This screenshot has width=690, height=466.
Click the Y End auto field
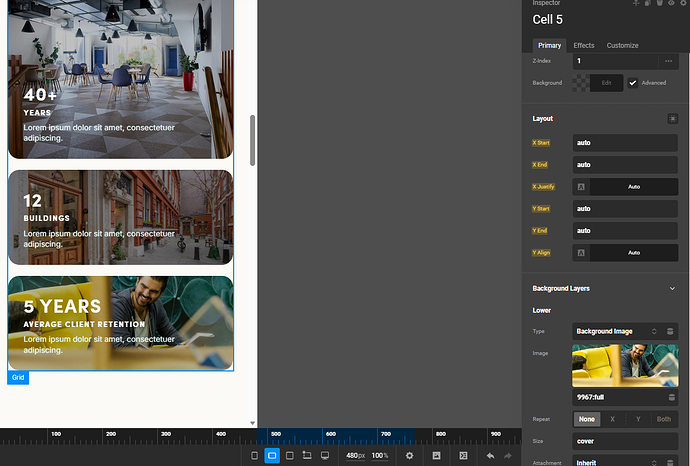point(625,231)
